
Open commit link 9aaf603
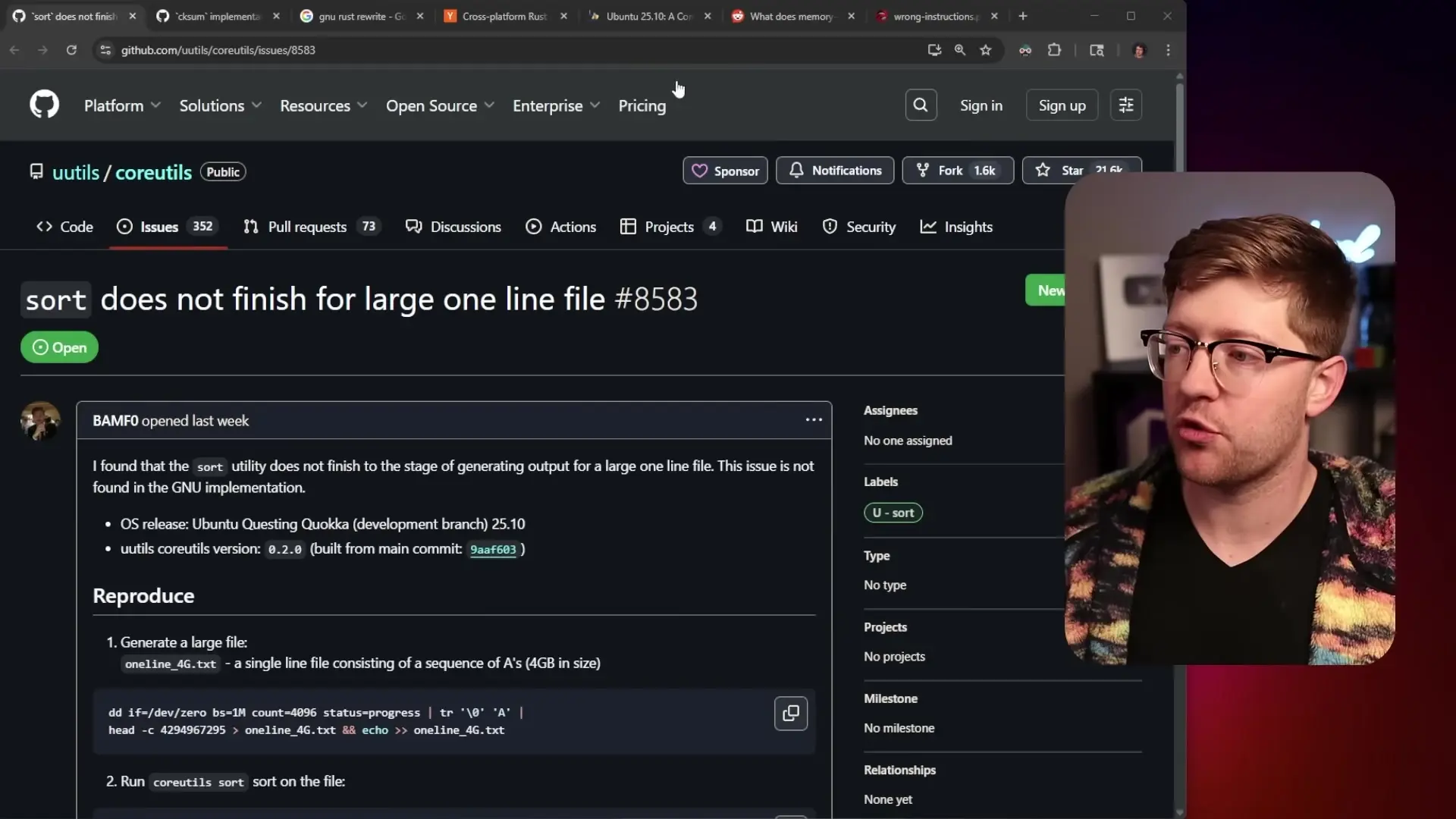(x=493, y=550)
